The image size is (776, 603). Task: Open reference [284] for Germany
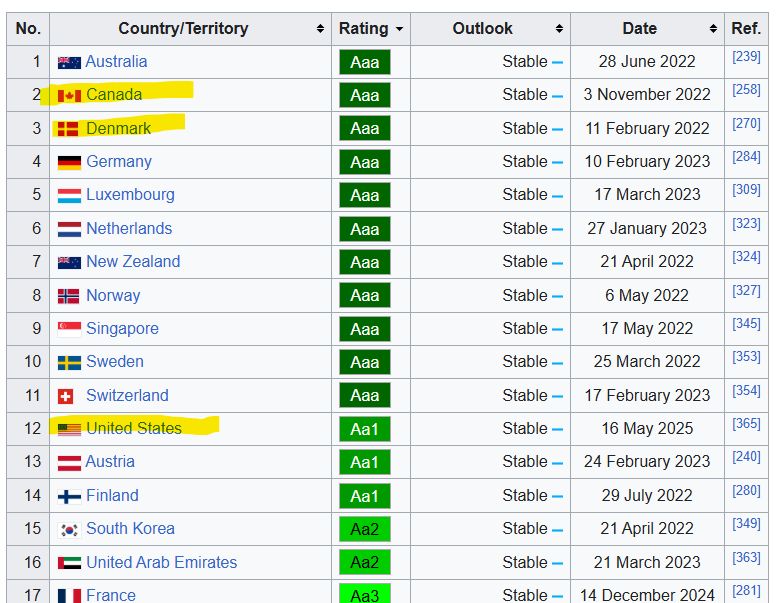click(x=746, y=156)
